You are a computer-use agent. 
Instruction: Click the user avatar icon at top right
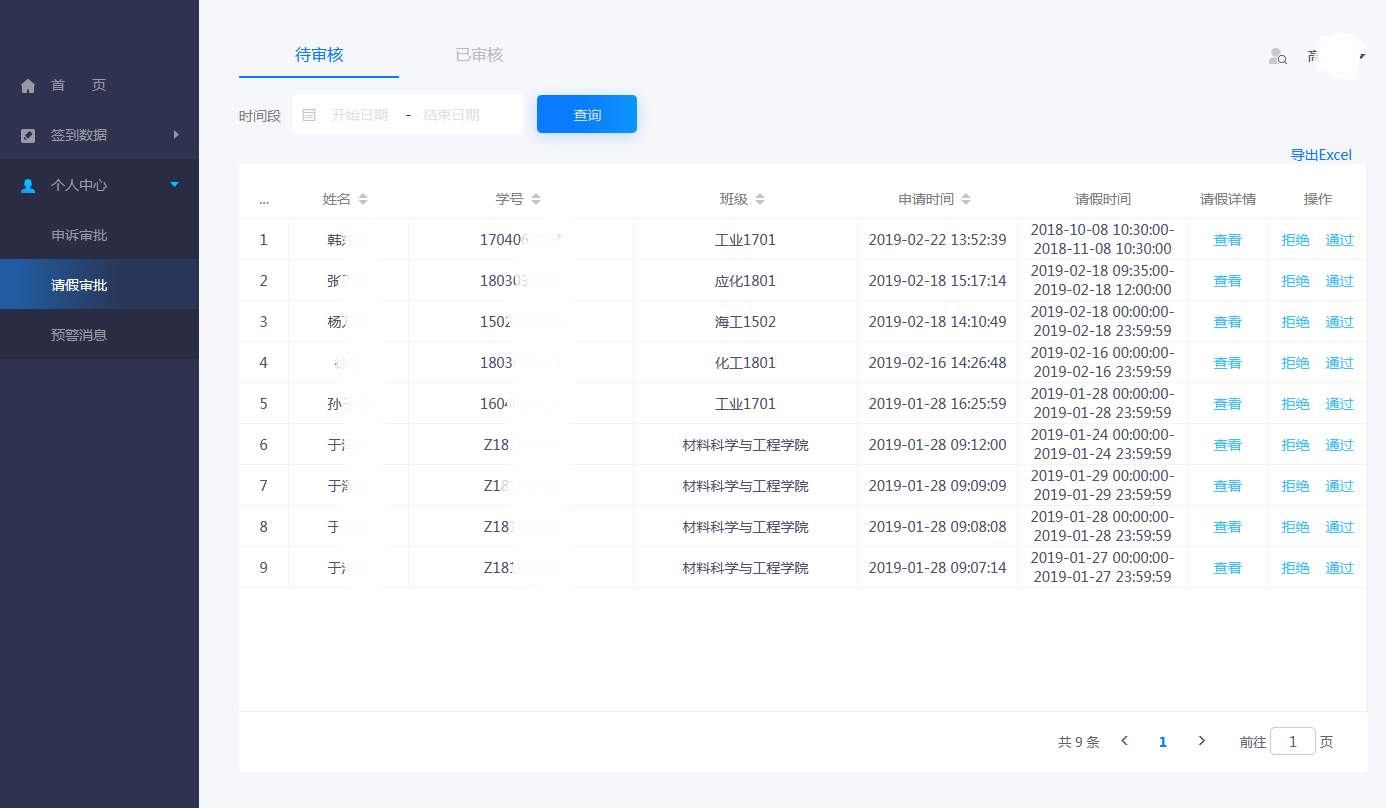click(1277, 57)
